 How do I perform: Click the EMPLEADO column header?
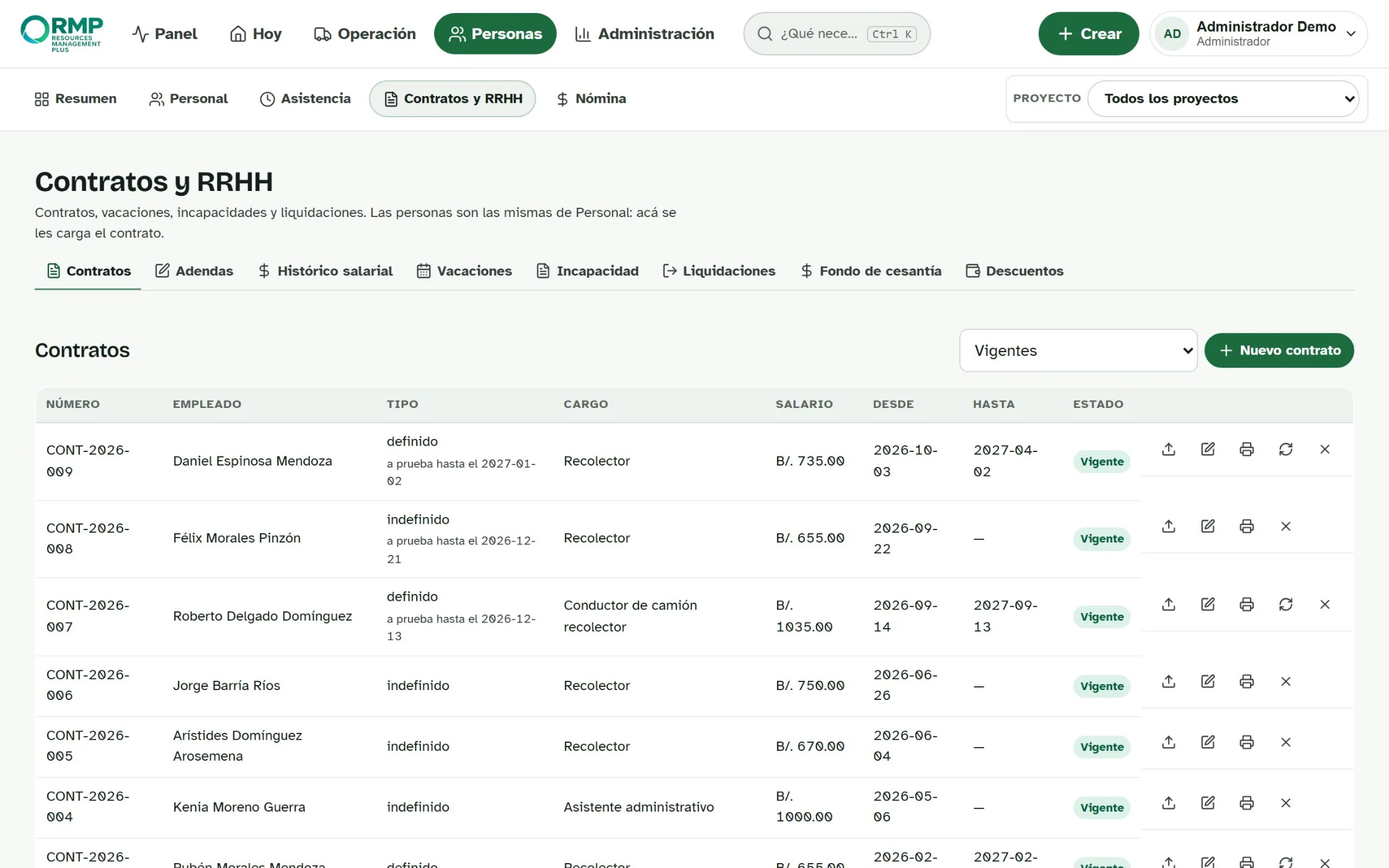click(207, 404)
